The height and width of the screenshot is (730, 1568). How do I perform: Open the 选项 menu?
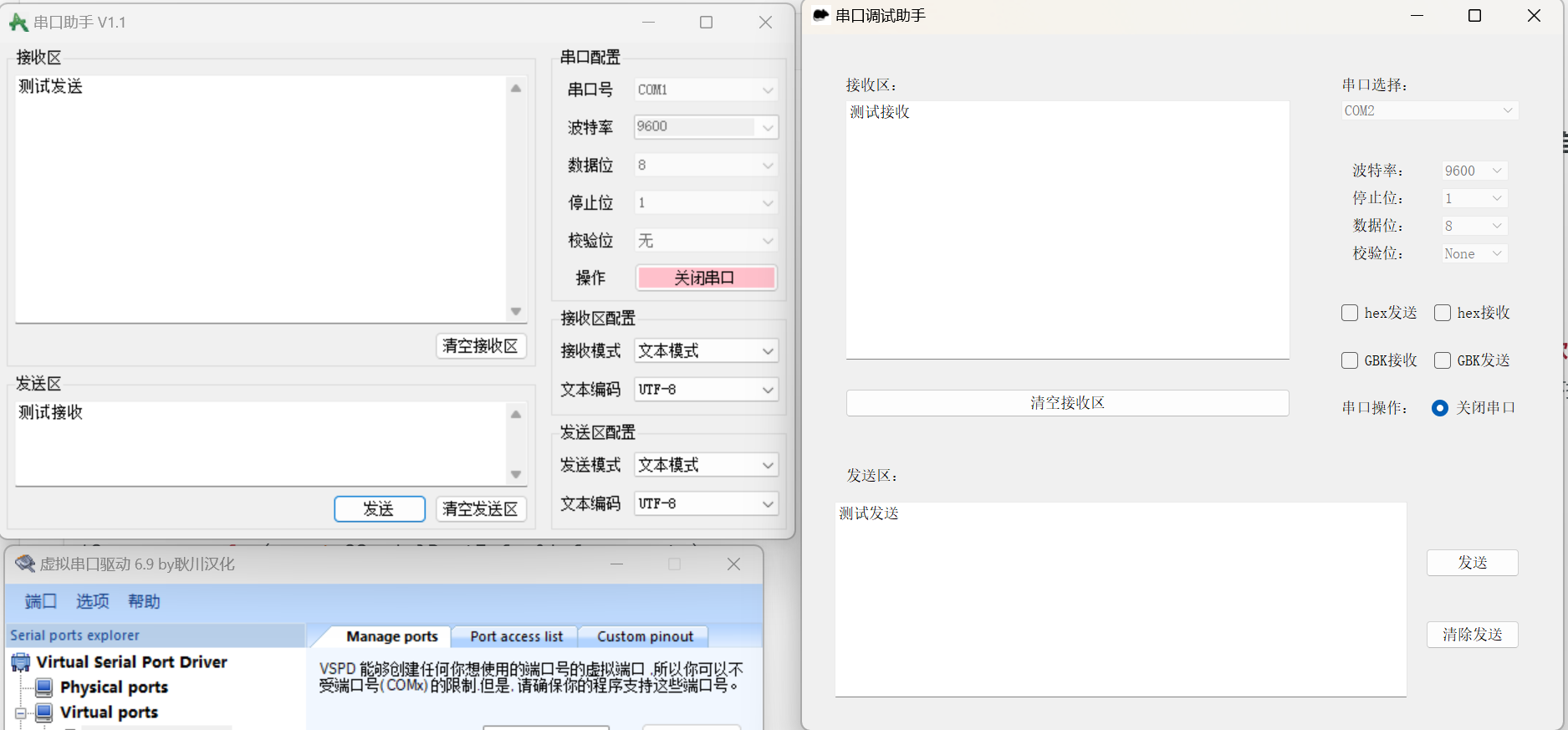(92, 601)
